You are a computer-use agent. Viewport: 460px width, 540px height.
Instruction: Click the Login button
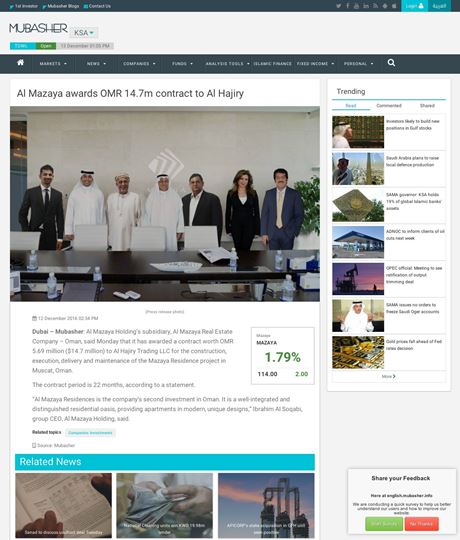click(414, 6)
